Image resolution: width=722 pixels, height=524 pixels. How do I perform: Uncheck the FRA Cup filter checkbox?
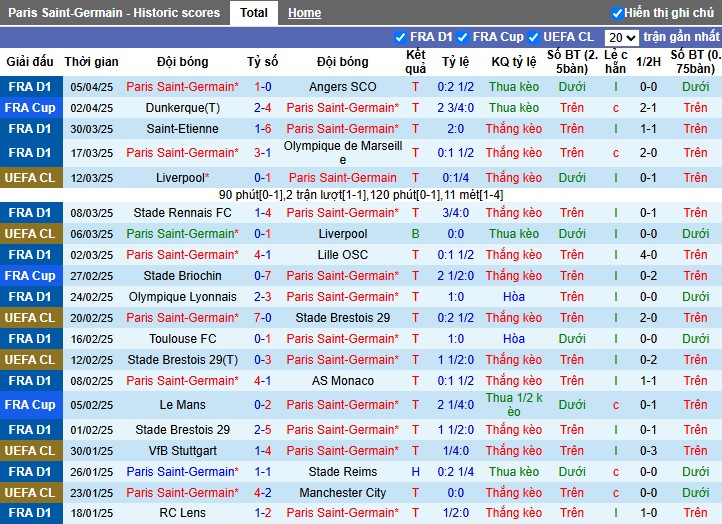coord(463,37)
